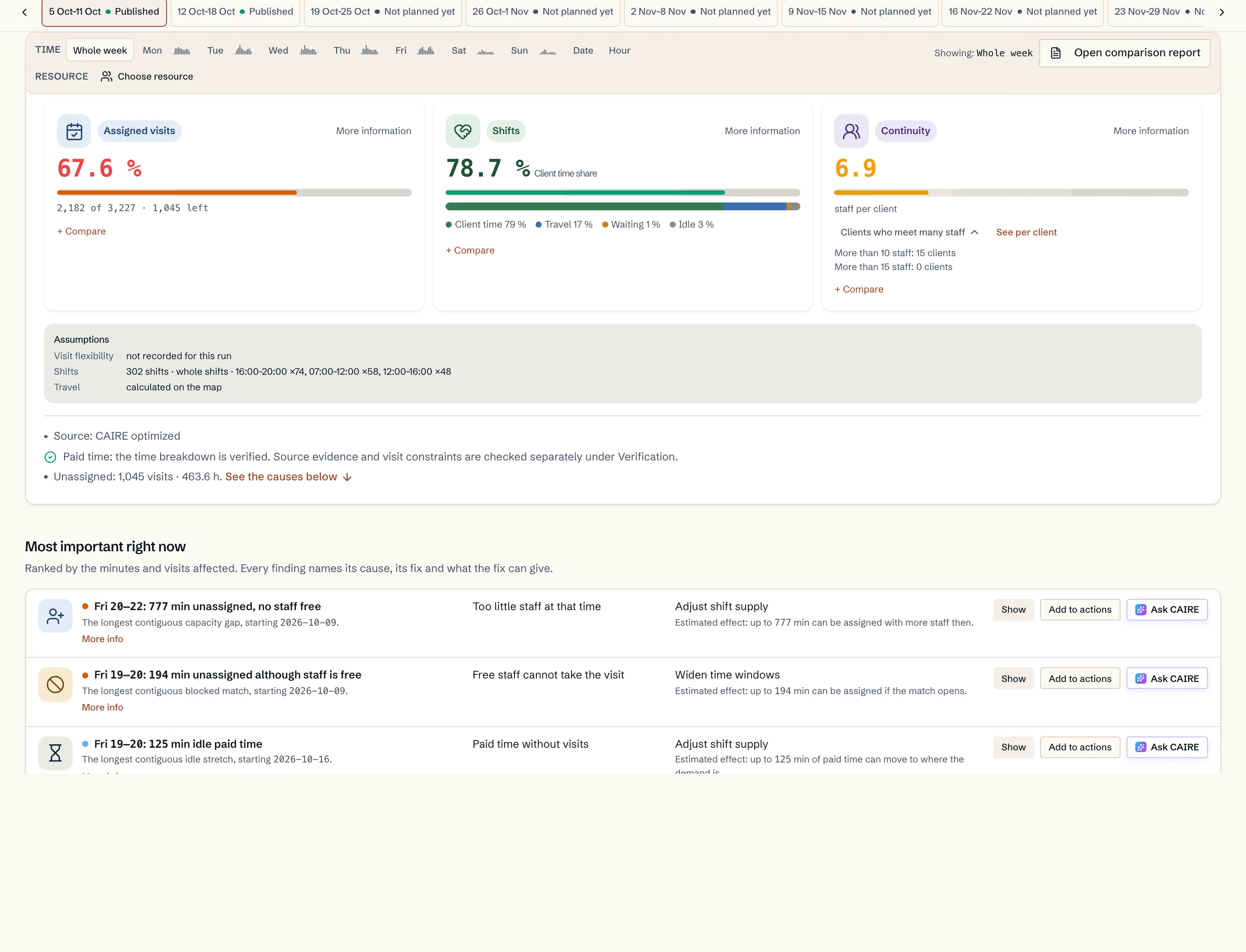Switch time filter to Fri

[x=401, y=51]
